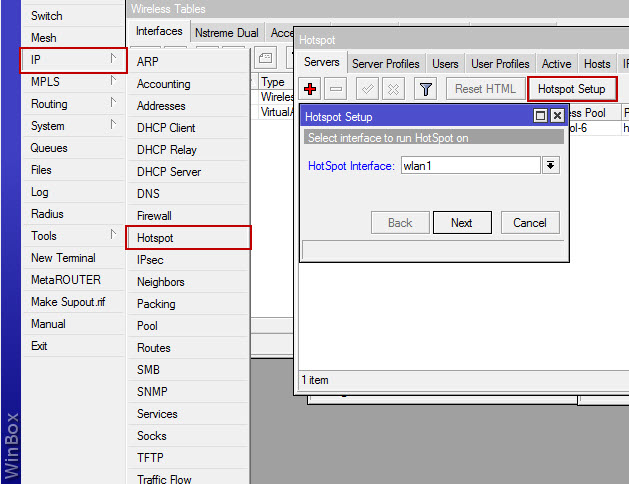The height and width of the screenshot is (484, 629).
Task: Select Mesh in the main menu
Action: coord(73,38)
